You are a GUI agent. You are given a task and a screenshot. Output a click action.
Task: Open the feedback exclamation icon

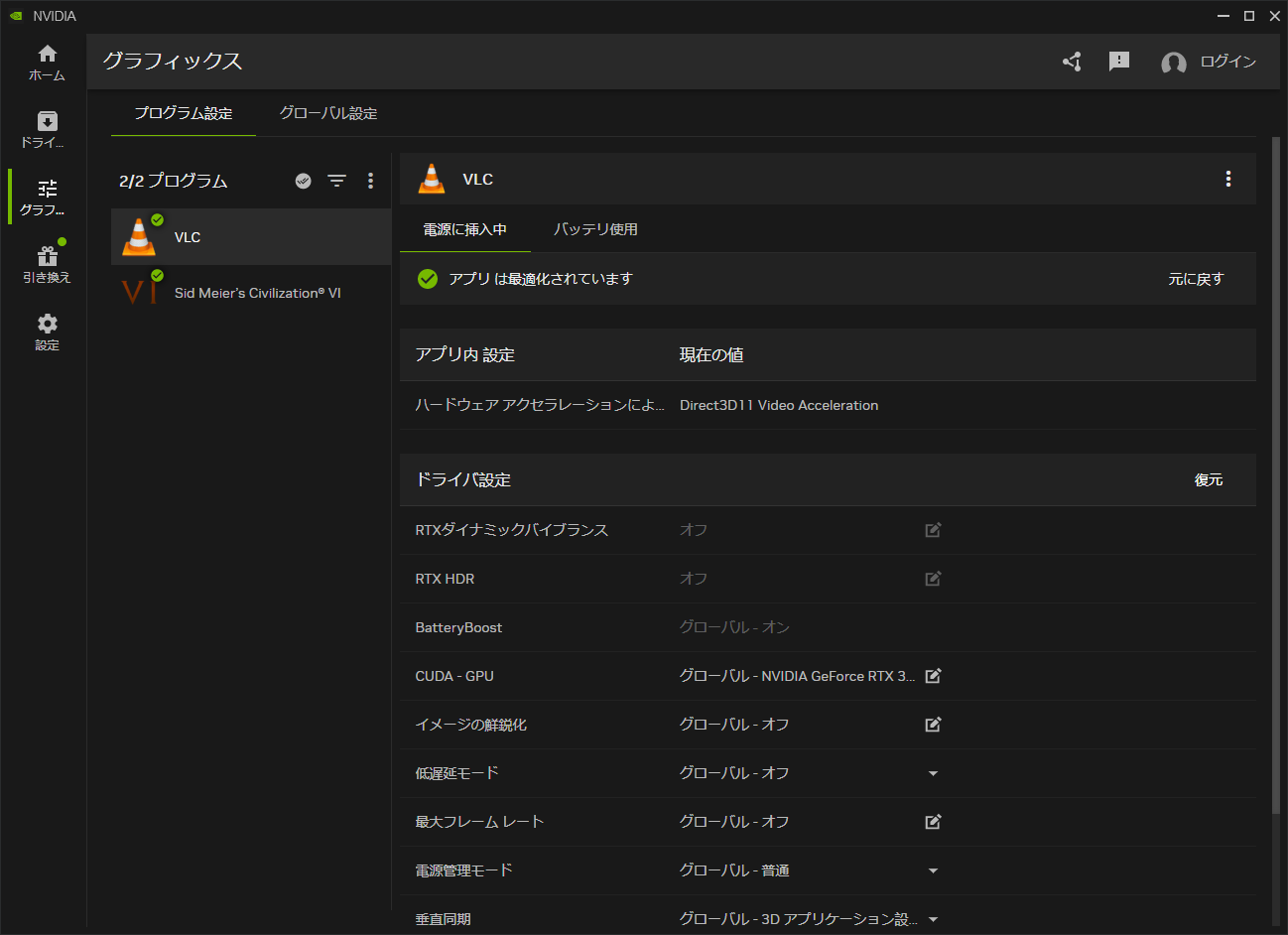click(x=1119, y=62)
